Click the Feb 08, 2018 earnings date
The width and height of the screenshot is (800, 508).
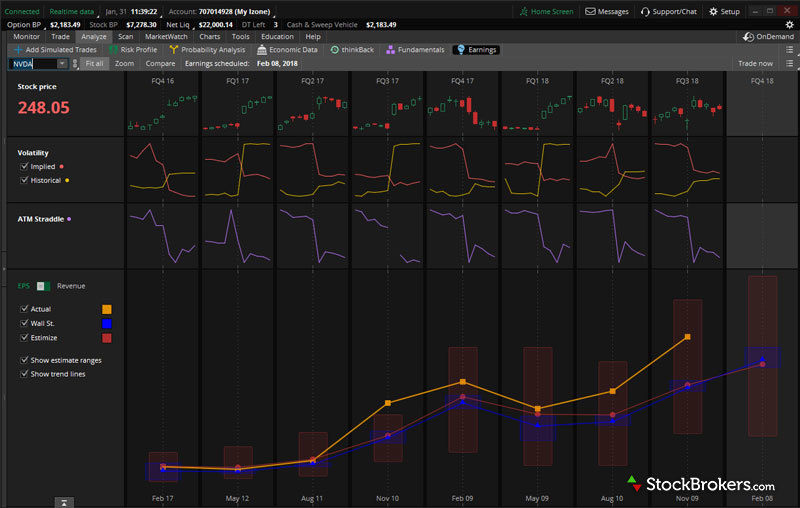(277, 64)
